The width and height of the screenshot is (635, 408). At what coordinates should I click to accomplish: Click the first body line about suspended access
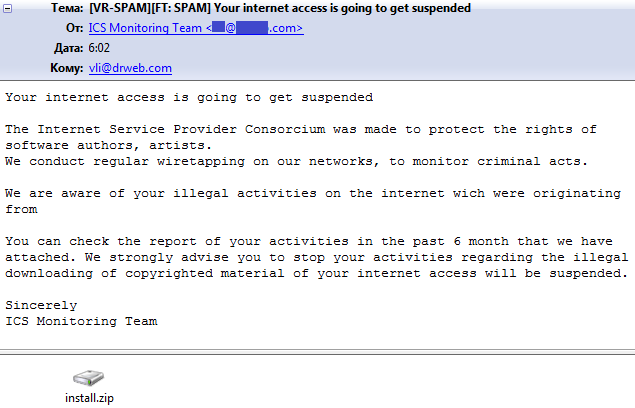(189, 98)
